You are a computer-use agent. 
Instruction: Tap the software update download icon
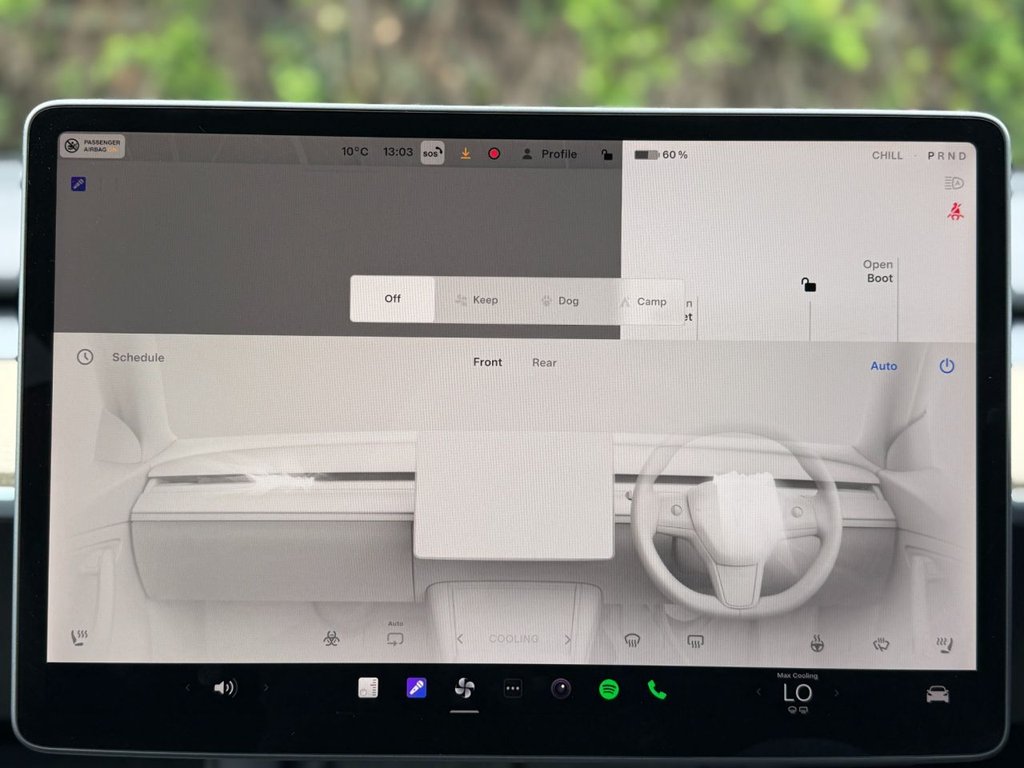tap(464, 153)
